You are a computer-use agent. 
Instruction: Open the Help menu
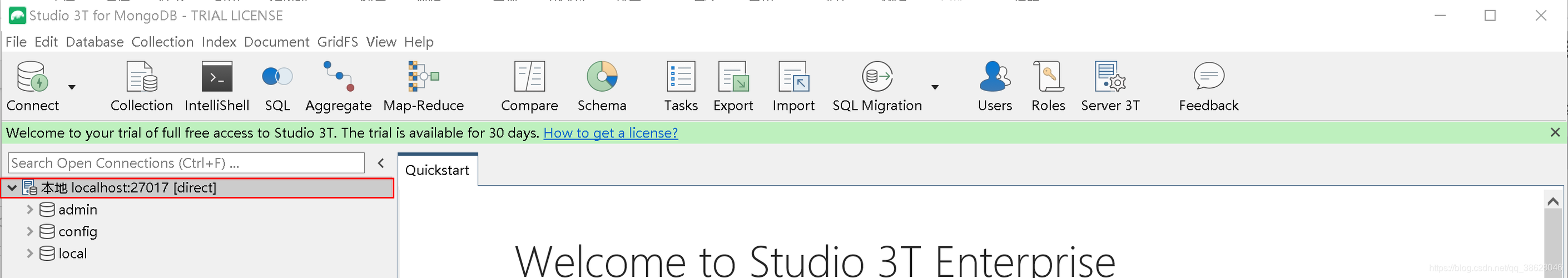pos(419,41)
